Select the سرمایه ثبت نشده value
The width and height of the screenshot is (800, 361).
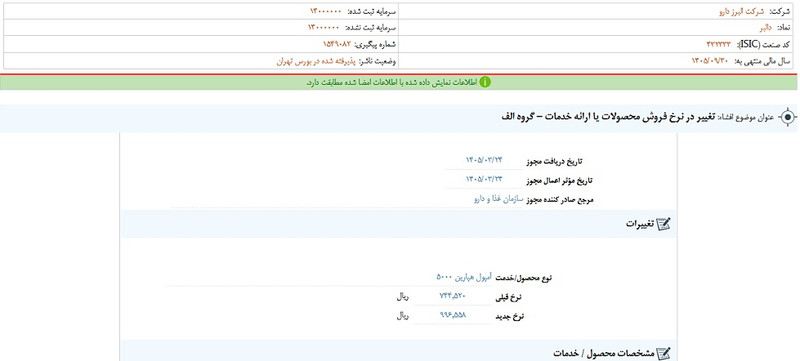323,28
